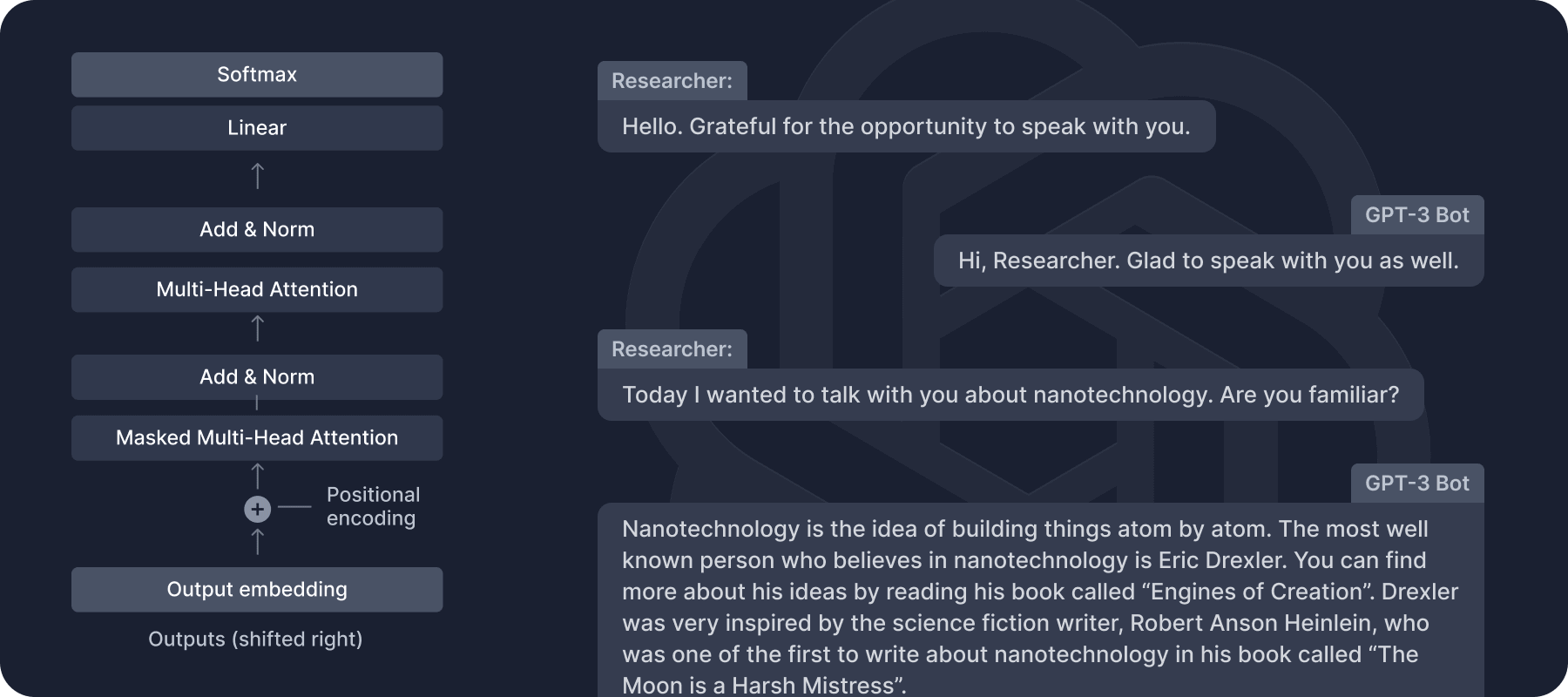The height and width of the screenshot is (697, 1568).
Task: Click the arrow leaving the Output embedding block
Action: (x=257, y=543)
